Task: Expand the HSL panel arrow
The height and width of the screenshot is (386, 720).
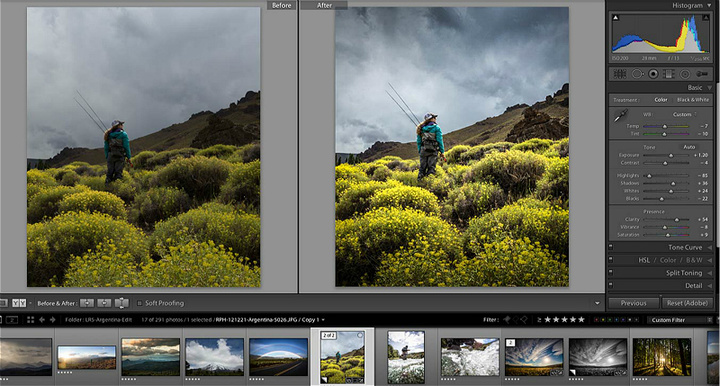Action: (709, 260)
